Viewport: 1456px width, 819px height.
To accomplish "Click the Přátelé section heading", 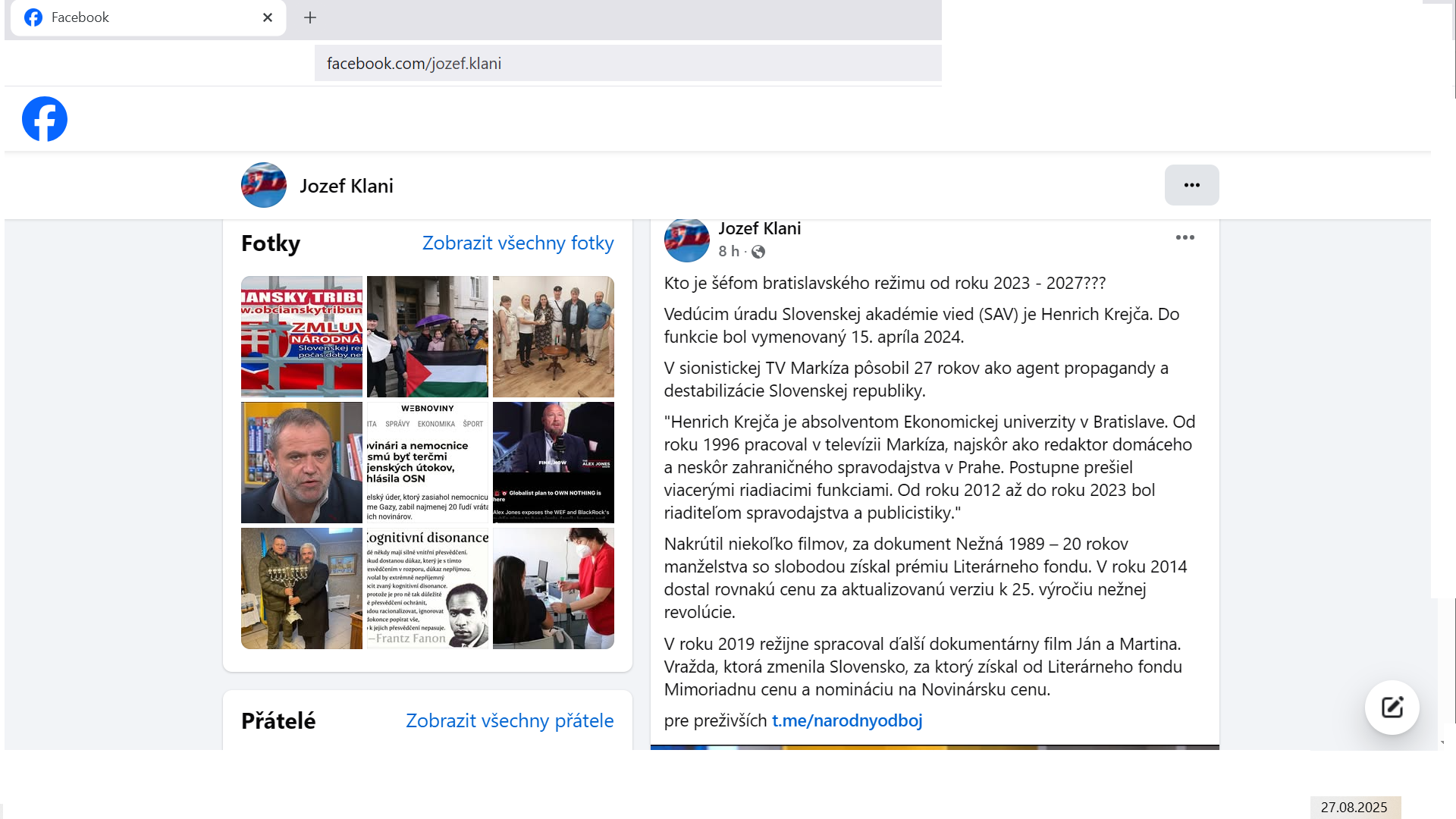I will [x=278, y=721].
